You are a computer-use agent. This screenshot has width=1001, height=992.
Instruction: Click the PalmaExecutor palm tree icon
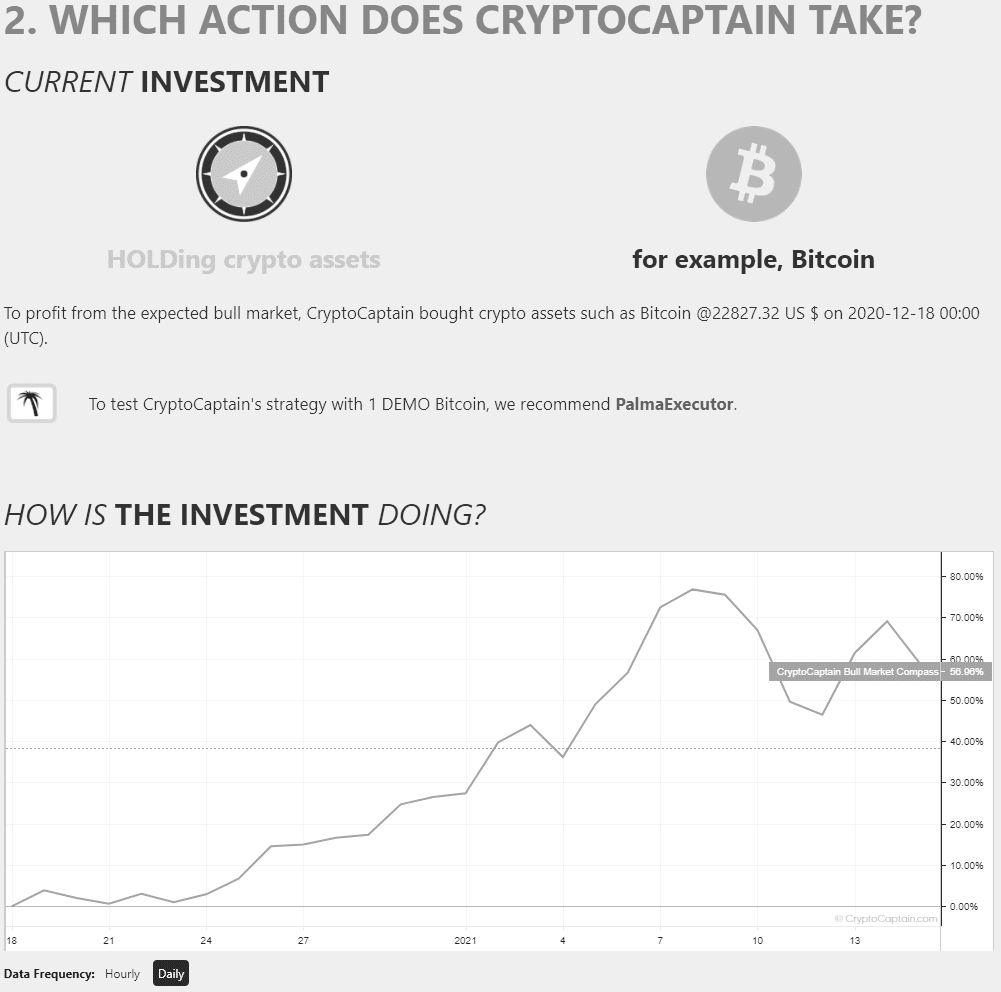coord(31,403)
